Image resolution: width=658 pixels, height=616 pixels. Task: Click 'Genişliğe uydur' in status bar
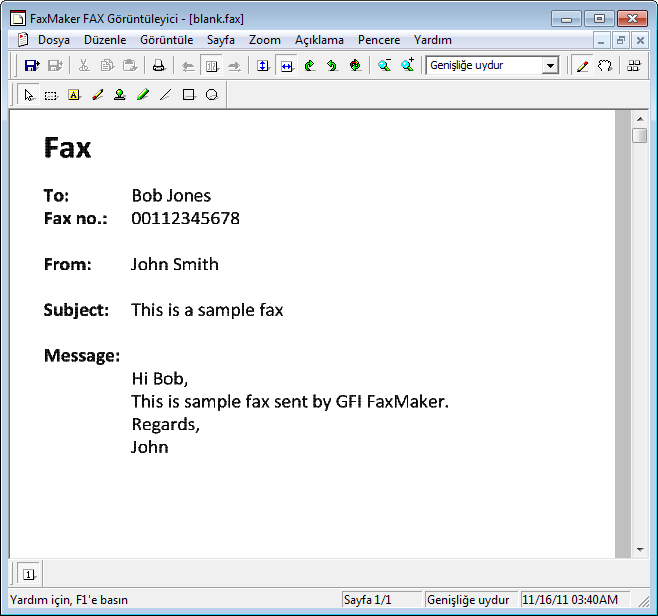tap(468, 600)
